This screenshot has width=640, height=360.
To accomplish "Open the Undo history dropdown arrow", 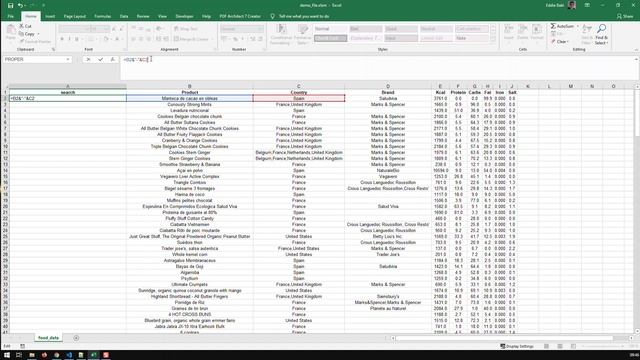I will point(25,5).
